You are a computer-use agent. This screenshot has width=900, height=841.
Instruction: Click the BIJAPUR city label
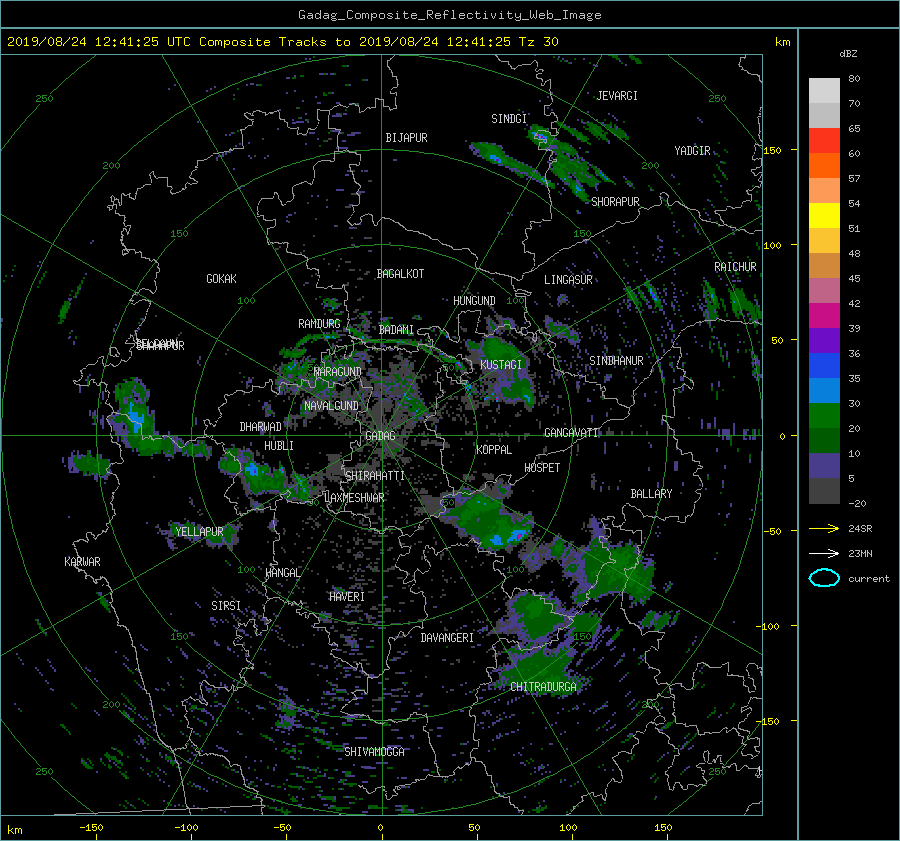406,138
